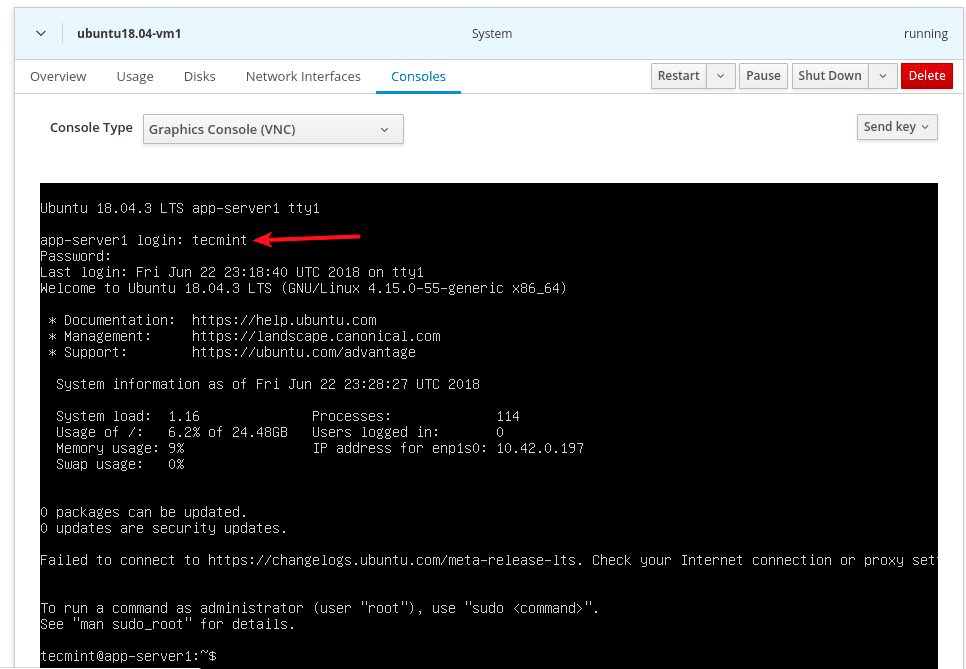Open the Network Interfaces tab
Viewport: 966px width, 669px height.
303,76
